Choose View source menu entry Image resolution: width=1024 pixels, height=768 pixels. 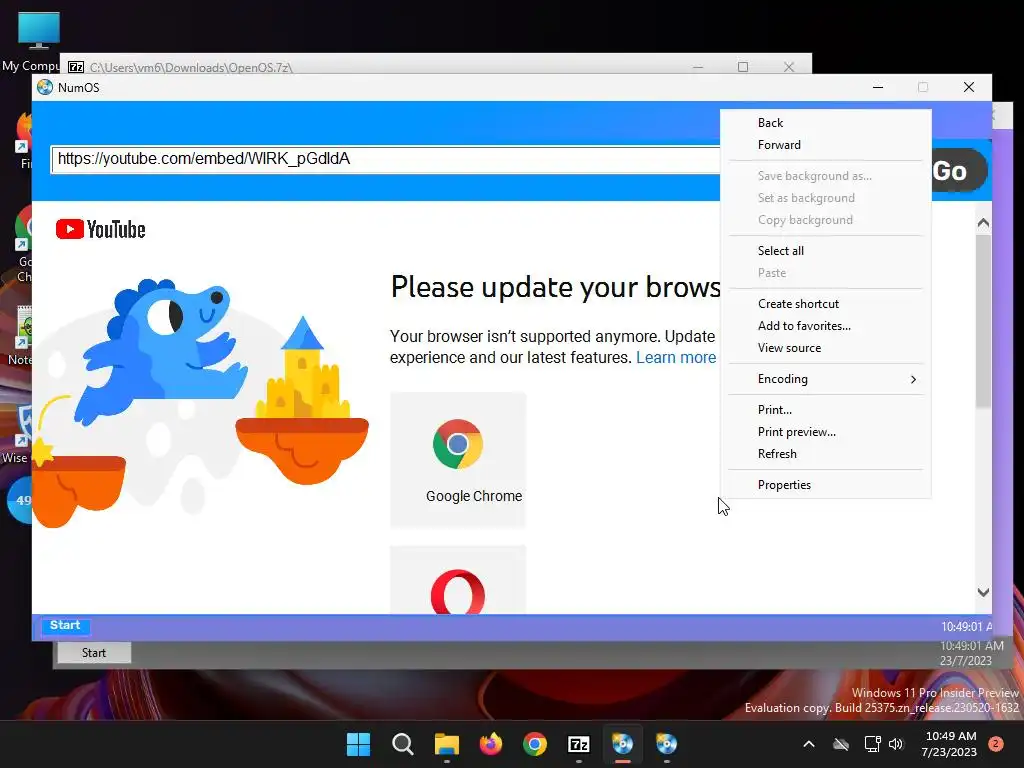[826, 348]
